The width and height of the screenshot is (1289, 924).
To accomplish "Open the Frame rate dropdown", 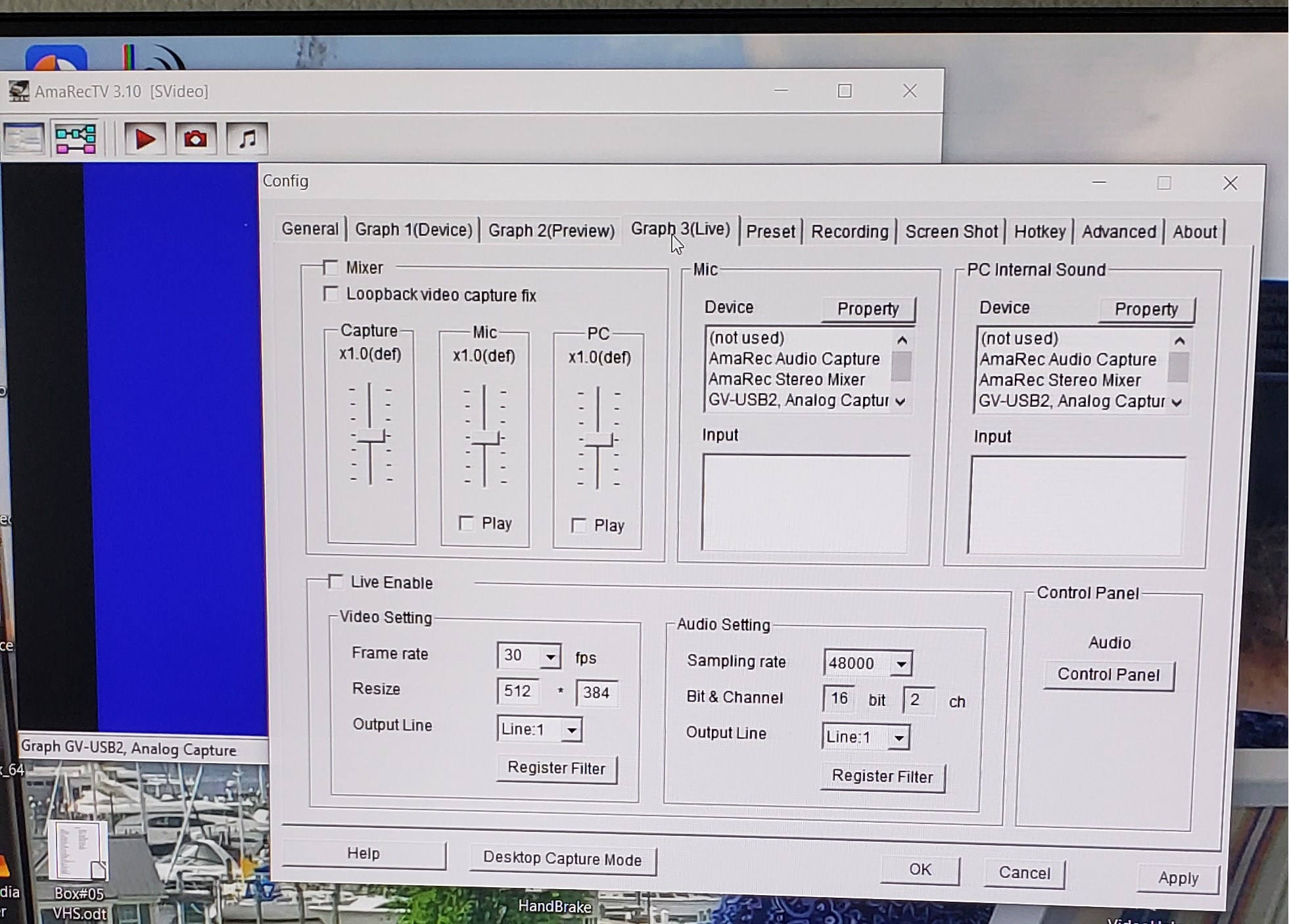I will pos(551,656).
